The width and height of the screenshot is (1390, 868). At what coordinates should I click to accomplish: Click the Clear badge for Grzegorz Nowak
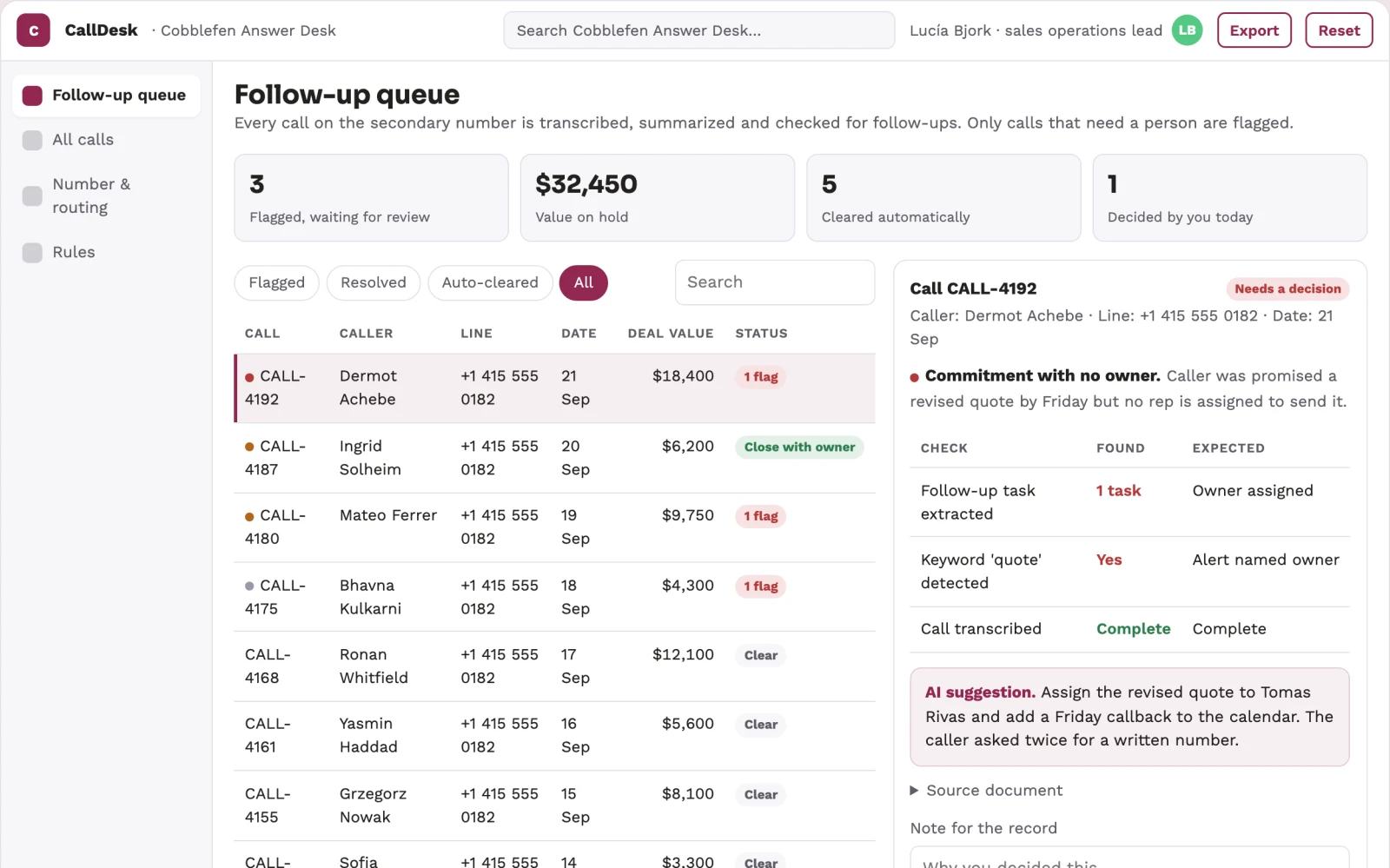(x=761, y=795)
